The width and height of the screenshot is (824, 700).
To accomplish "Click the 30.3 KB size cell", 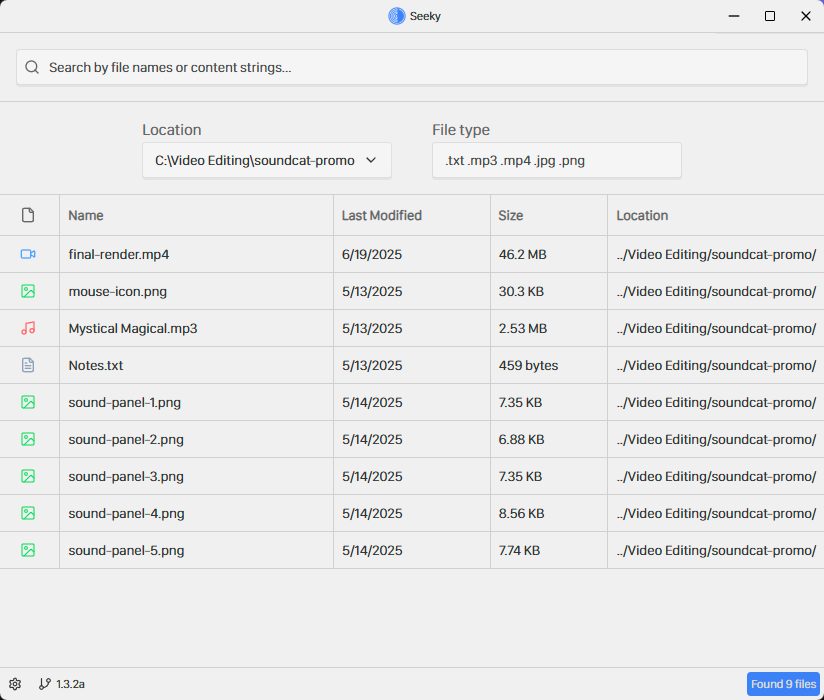I will [x=521, y=291].
